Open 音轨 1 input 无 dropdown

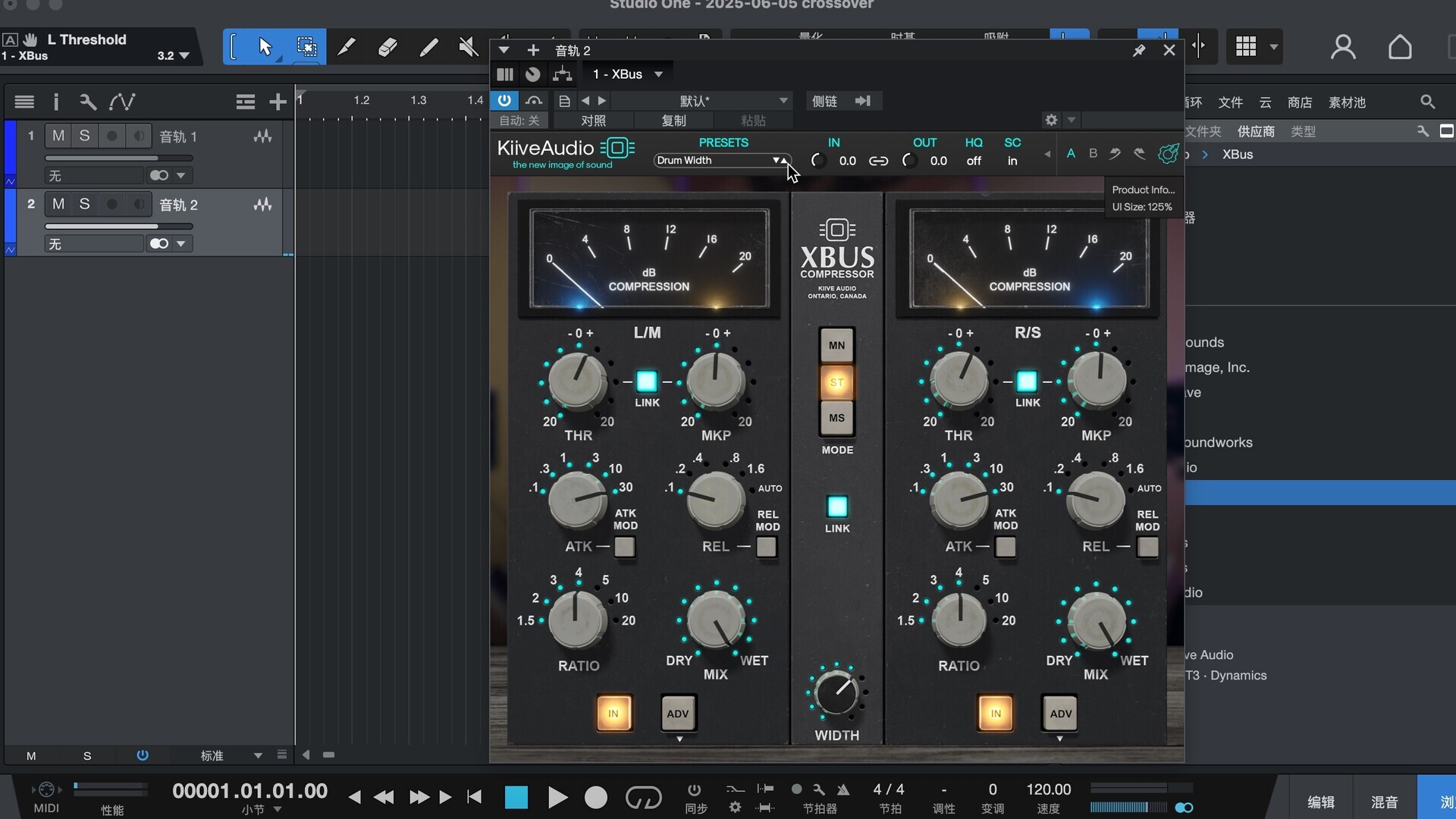point(95,175)
